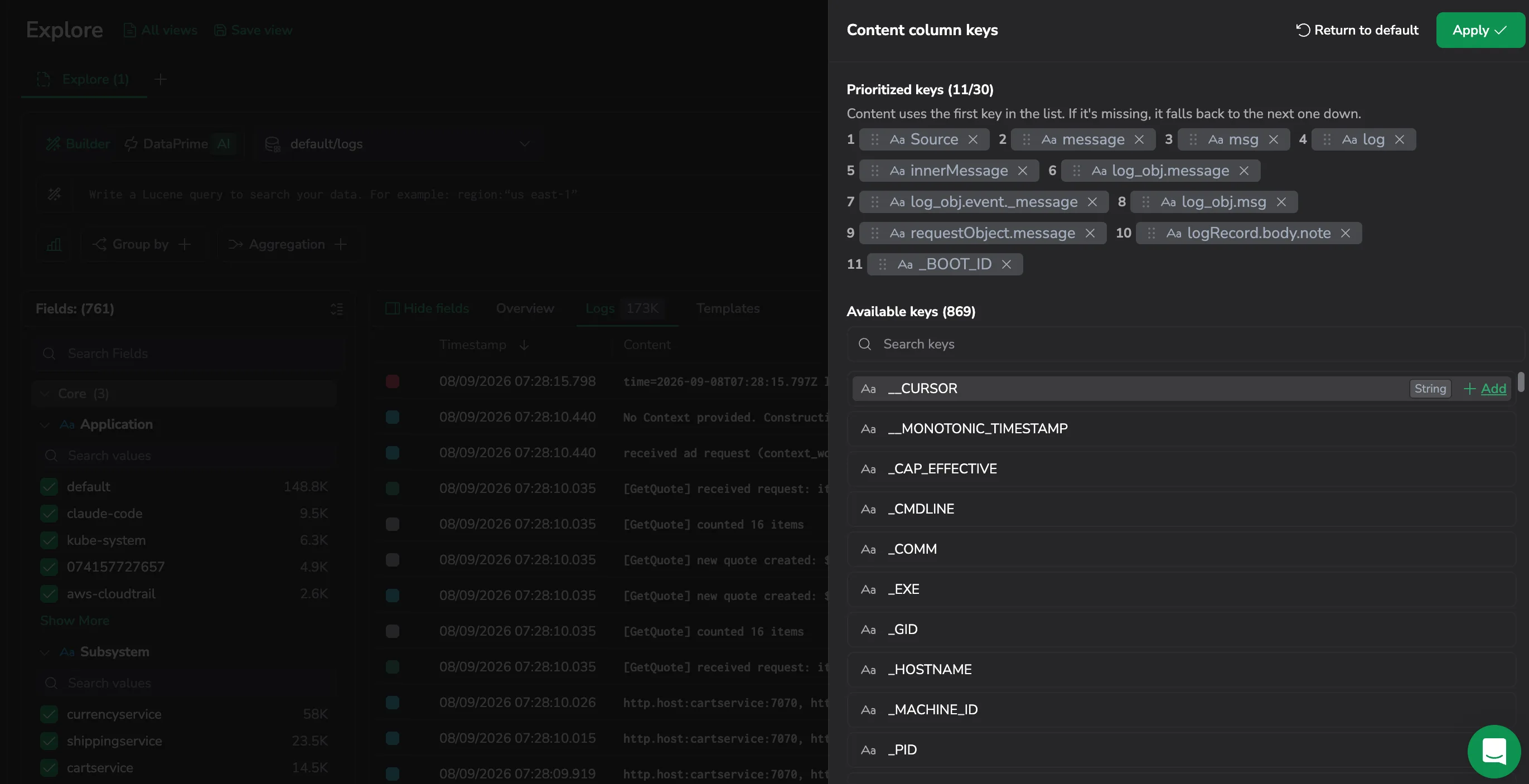The width and height of the screenshot is (1529, 784).
Task: Select the _EXE available key
Action: [1181, 589]
